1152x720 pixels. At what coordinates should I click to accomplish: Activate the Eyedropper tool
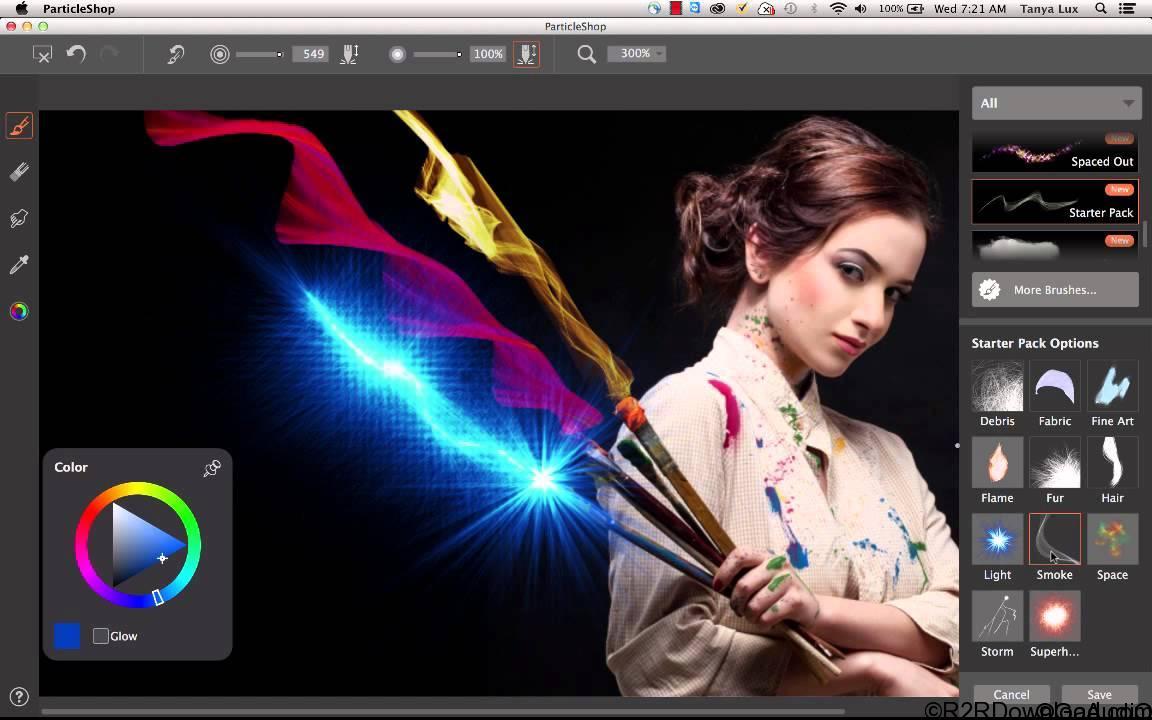19,264
